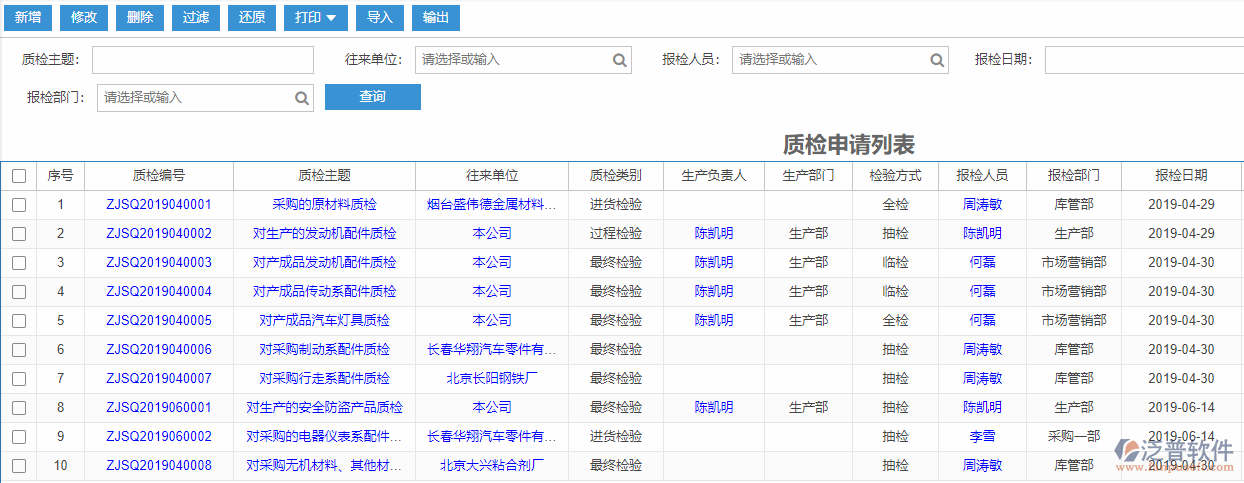Image resolution: width=1244 pixels, height=483 pixels.
Task: Click the 过滤 button
Action: click(196, 17)
